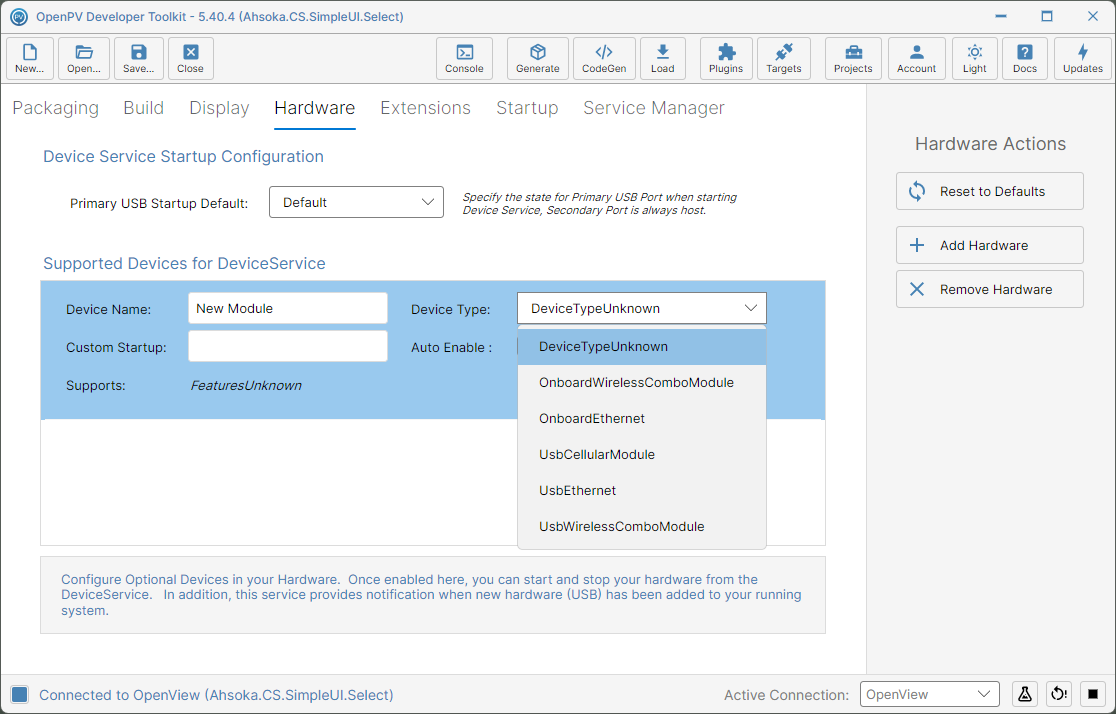
Task: Pick UsbCellularModule from the dropdown list
Action: click(642, 454)
